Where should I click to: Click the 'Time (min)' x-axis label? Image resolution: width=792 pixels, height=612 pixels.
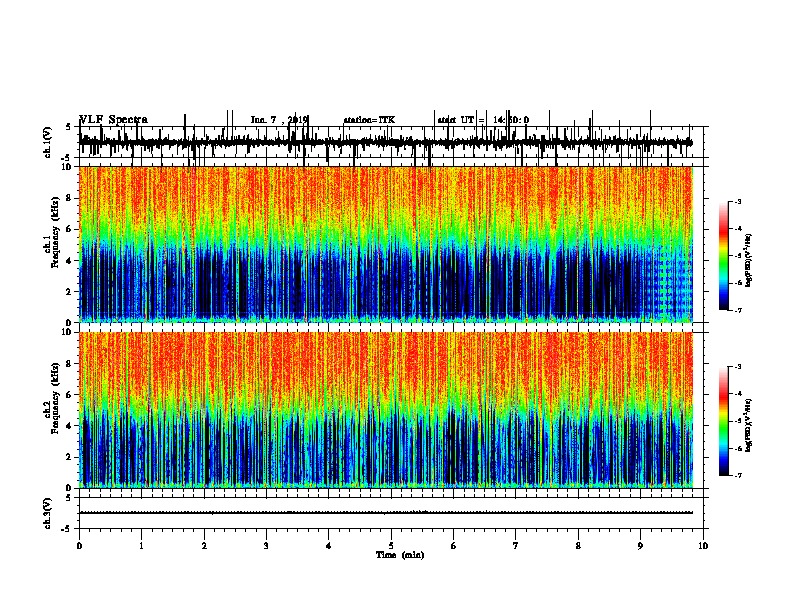point(400,555)
